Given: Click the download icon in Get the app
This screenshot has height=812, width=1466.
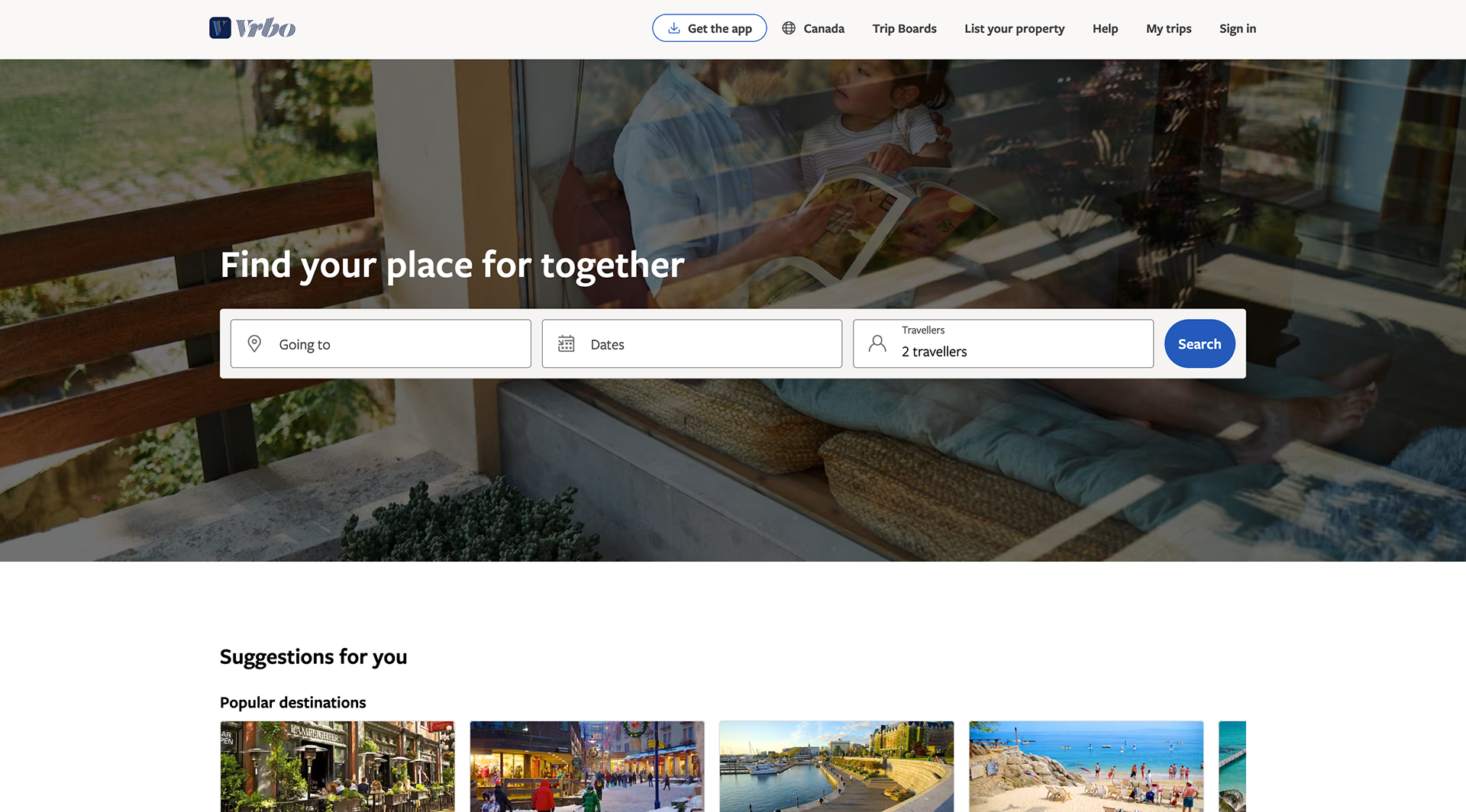Looking at the screenshot, I should tap(673, 28).
